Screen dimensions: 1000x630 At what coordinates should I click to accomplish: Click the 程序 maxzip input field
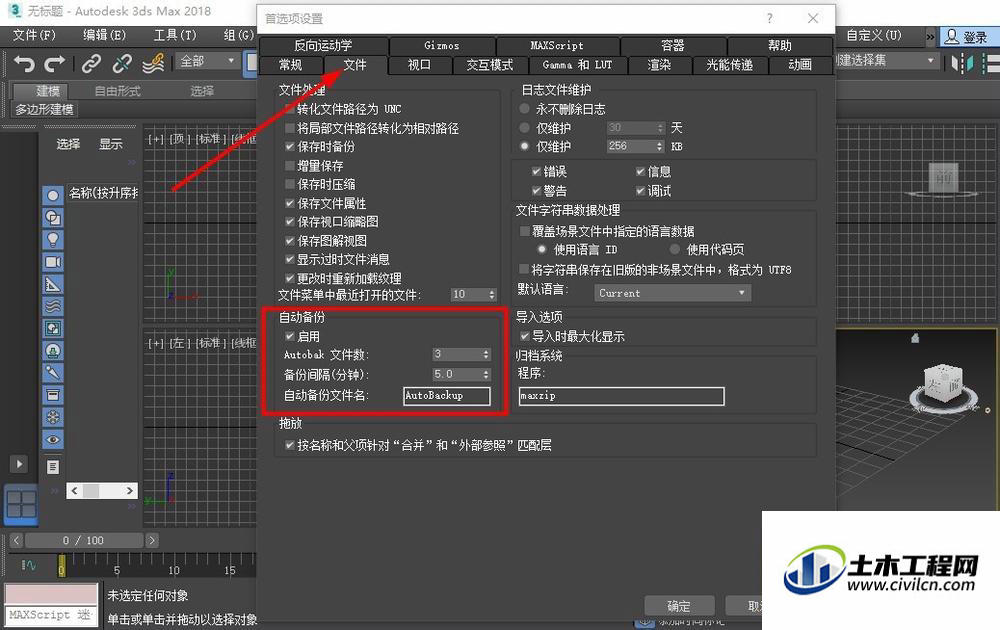(x=622, y=396)
